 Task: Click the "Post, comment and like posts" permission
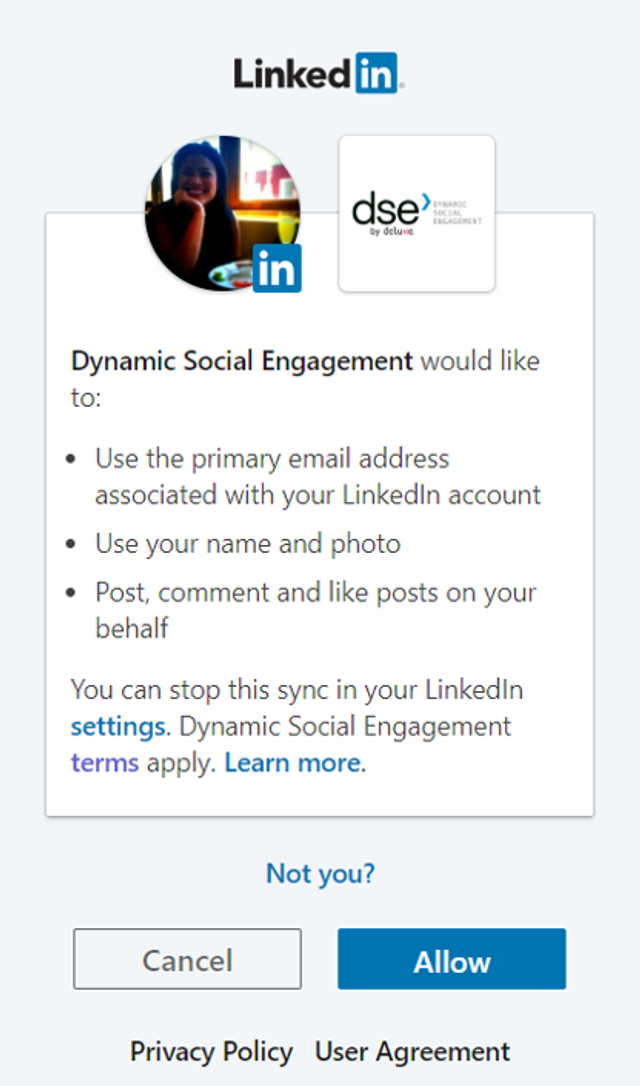(x=316, y=610)
